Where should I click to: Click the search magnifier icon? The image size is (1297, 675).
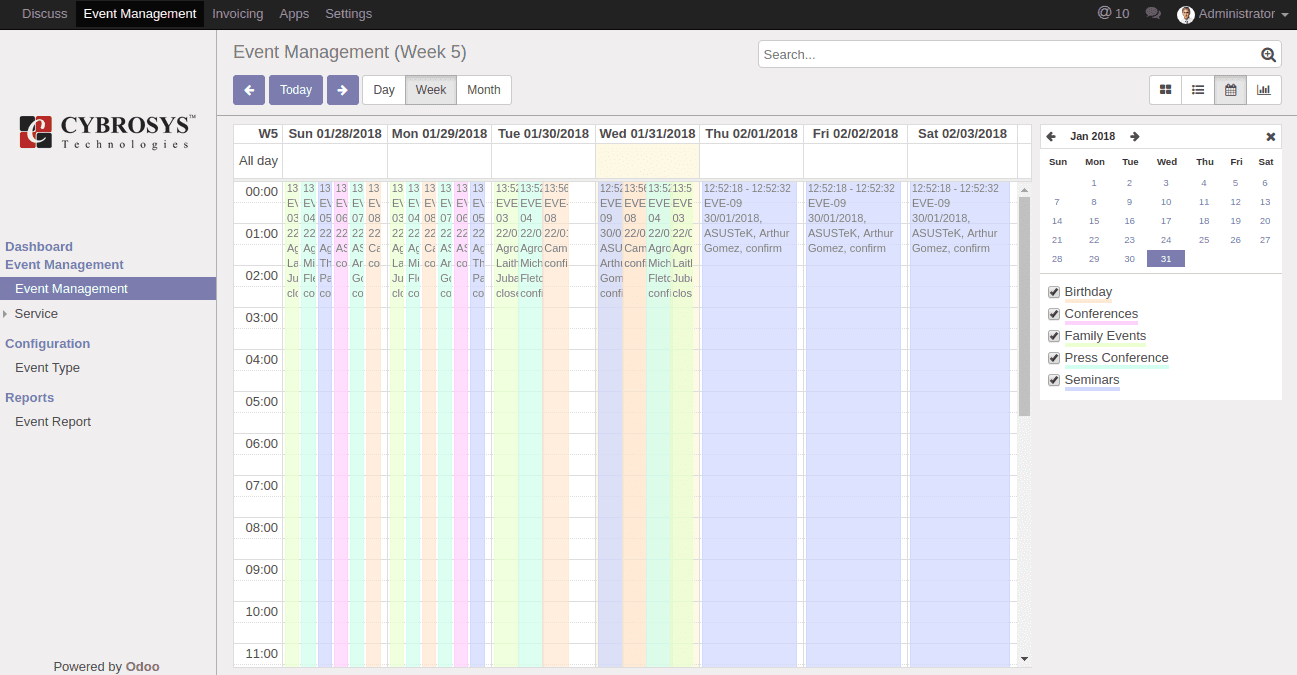(1268, 54)
